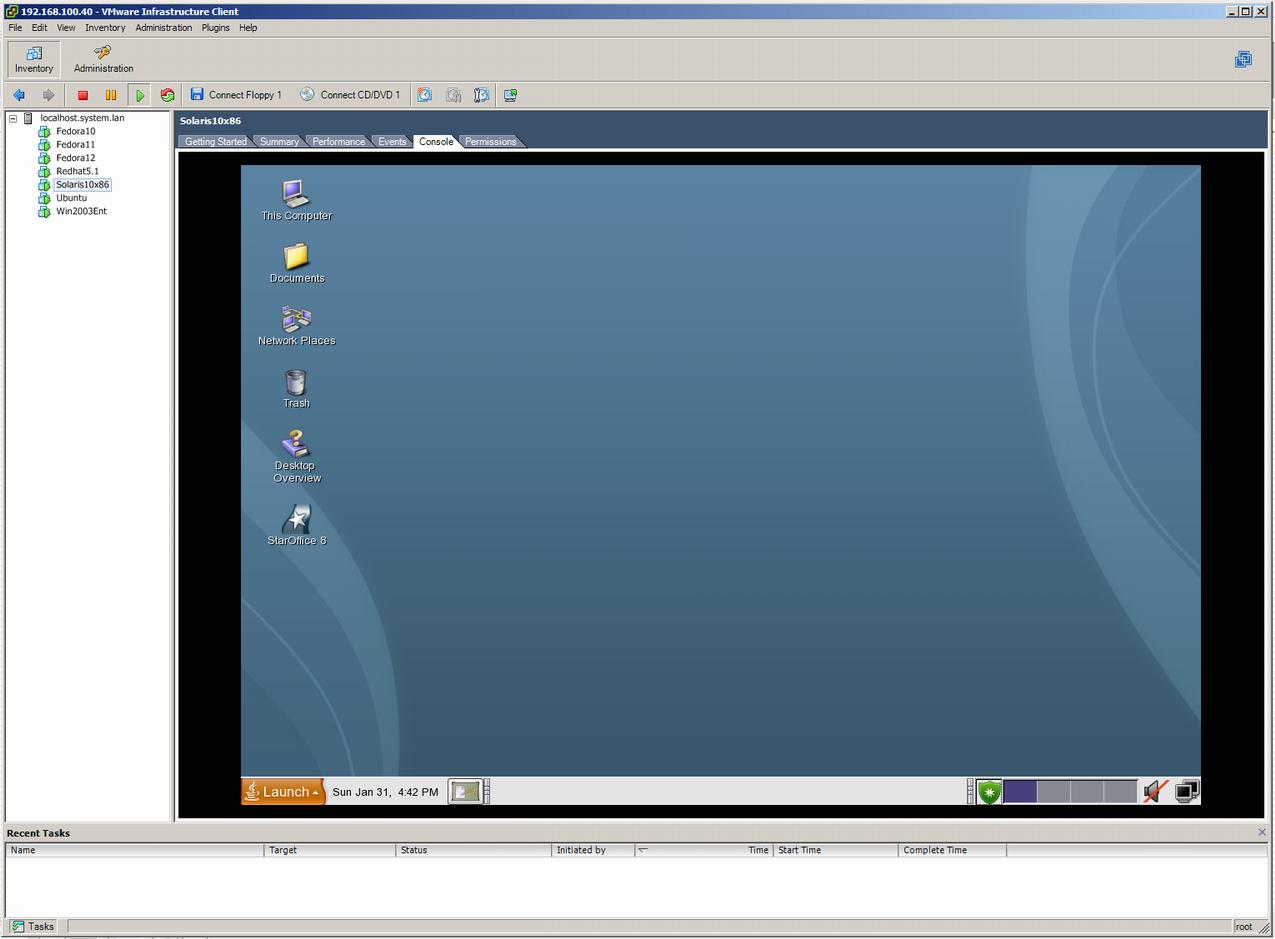This screenshot has height=939, width=1275.
Task: Toggle the muted volume speaker icon
Action: [1155, 792]
